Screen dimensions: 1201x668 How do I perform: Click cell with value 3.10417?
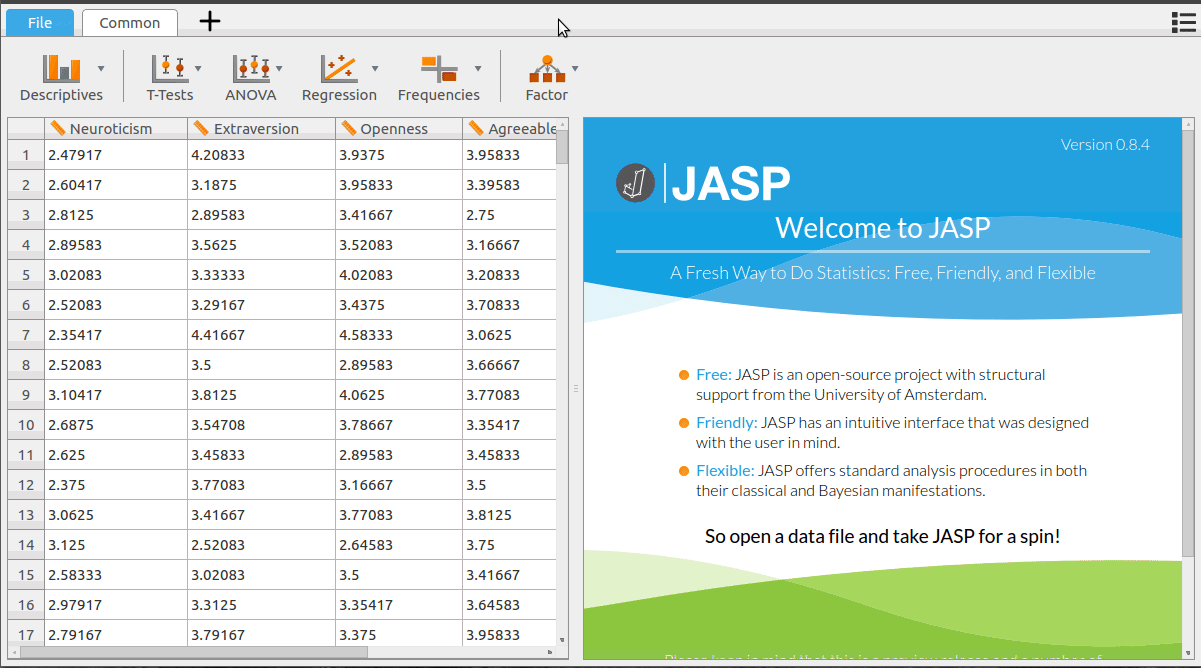tap(116, 395)
